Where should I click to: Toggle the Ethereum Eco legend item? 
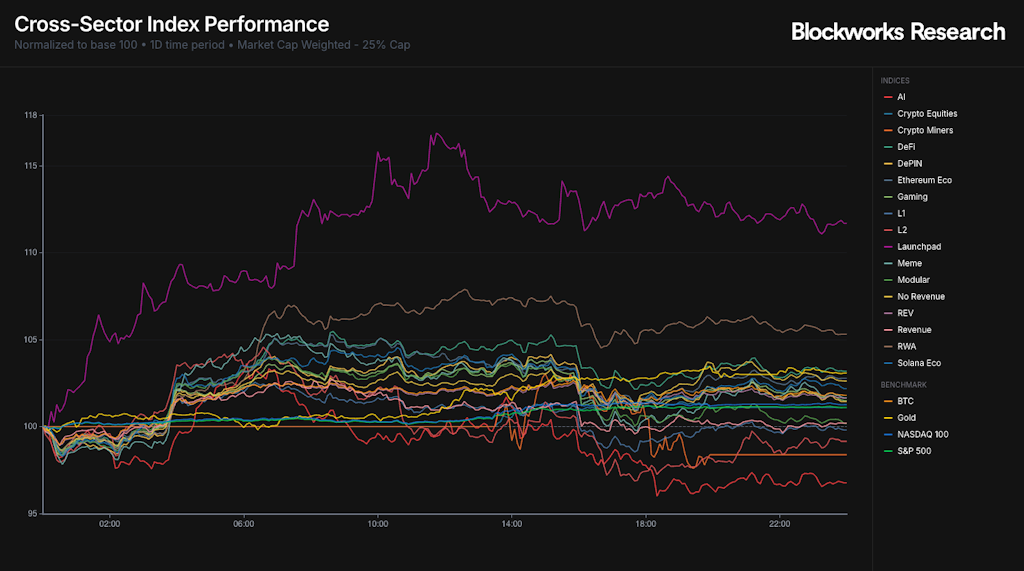pos(924,180)
